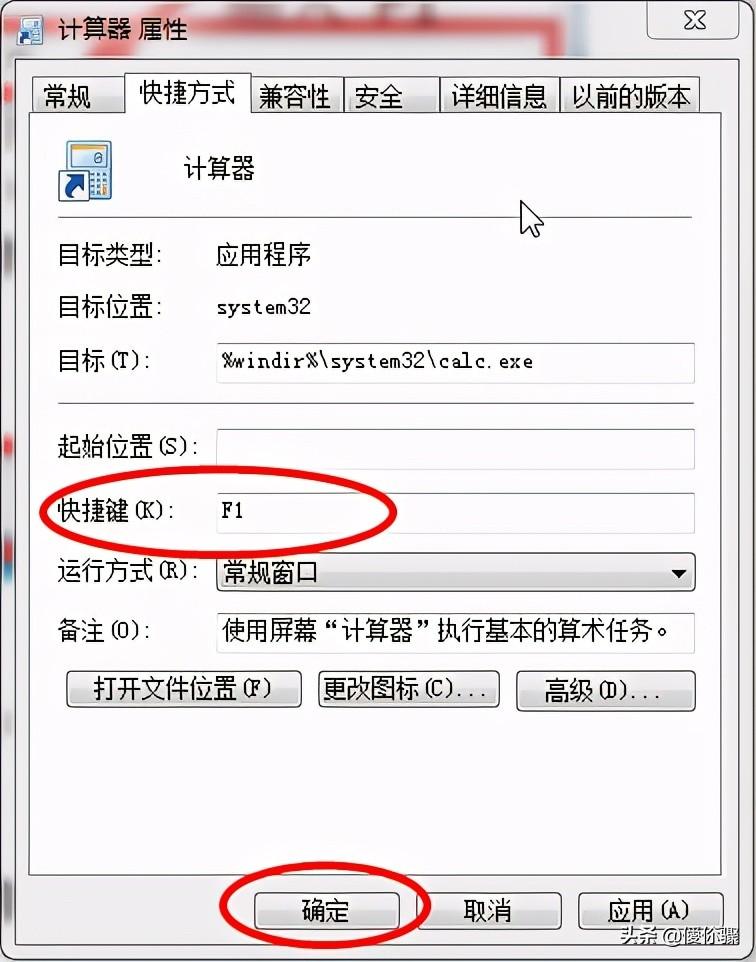The width and height of the screenshot is (756, 962).
Task: Expand the 运行方式 dropdown
Action: pos(455,572)
